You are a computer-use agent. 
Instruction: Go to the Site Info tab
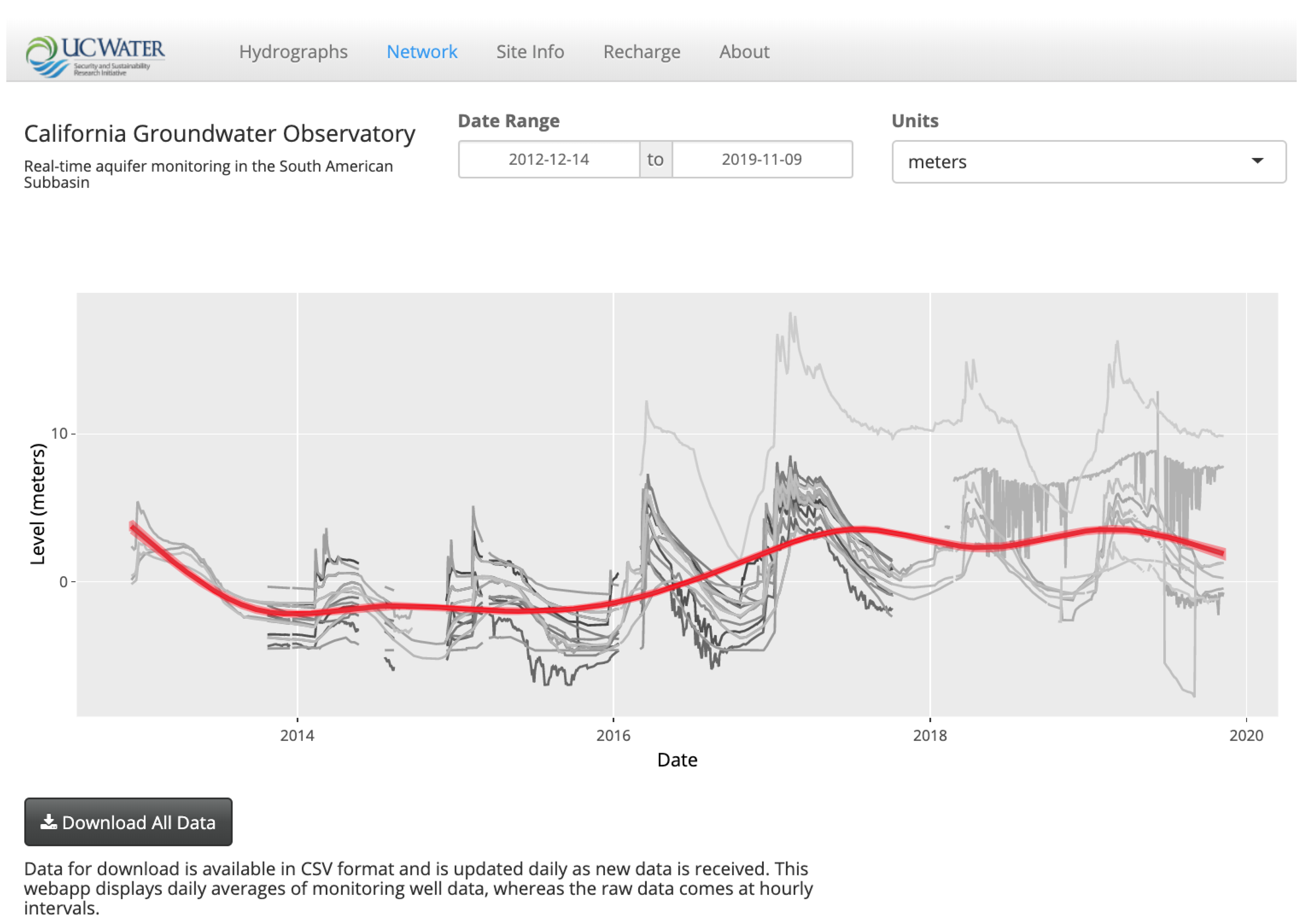coord(530,52)
